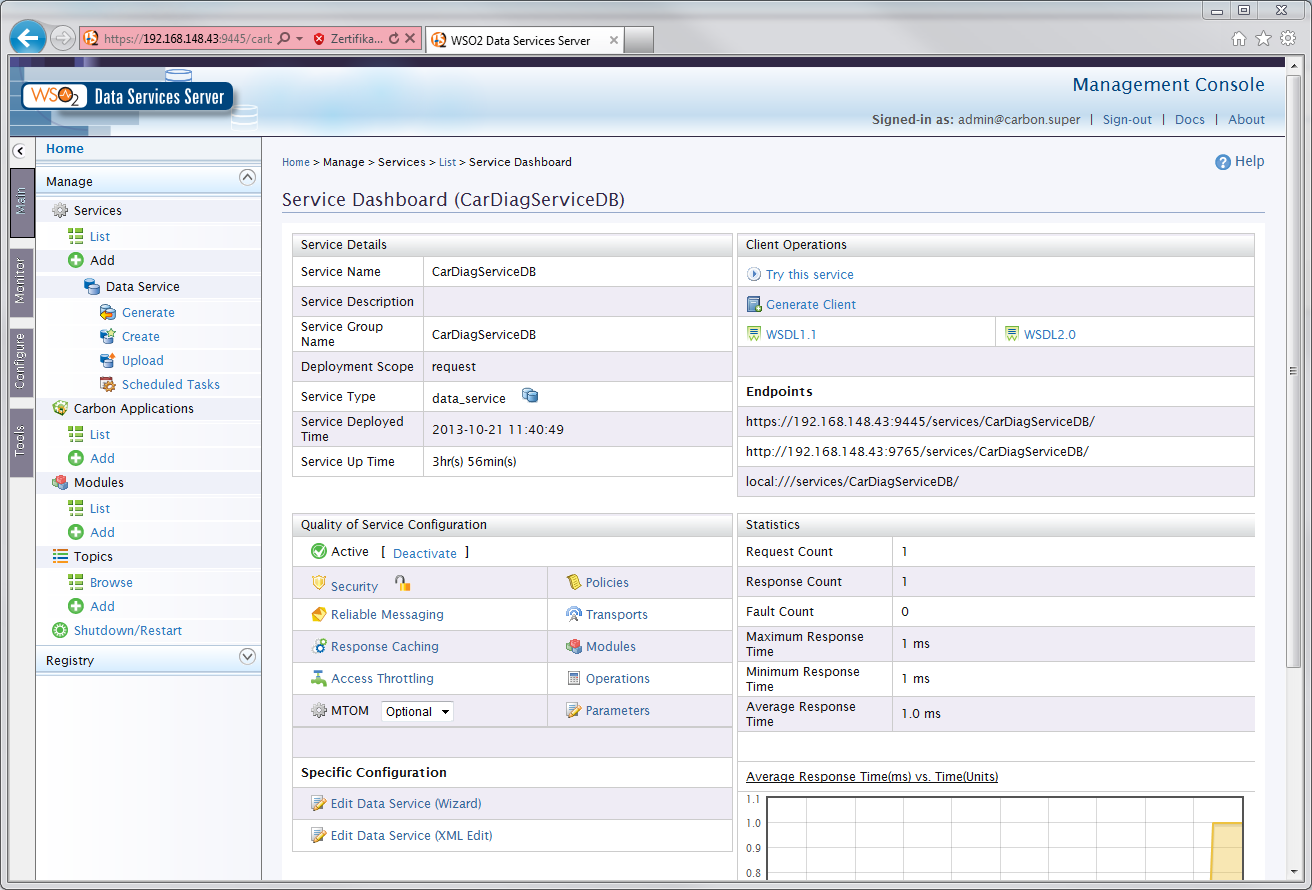Switch to the Configure vertical tab

[22, 362]
